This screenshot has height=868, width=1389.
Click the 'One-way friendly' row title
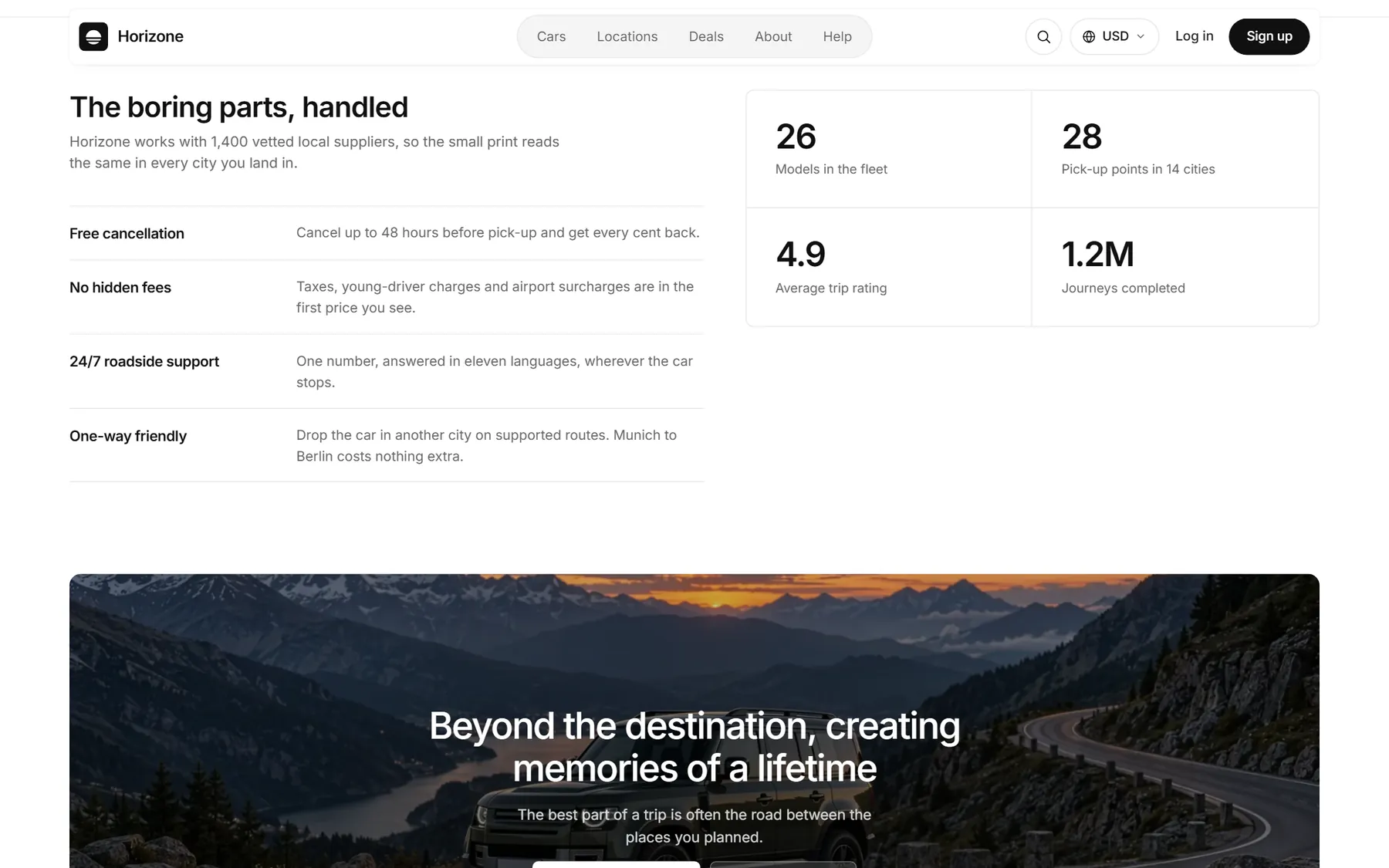(x=128, y=436)
